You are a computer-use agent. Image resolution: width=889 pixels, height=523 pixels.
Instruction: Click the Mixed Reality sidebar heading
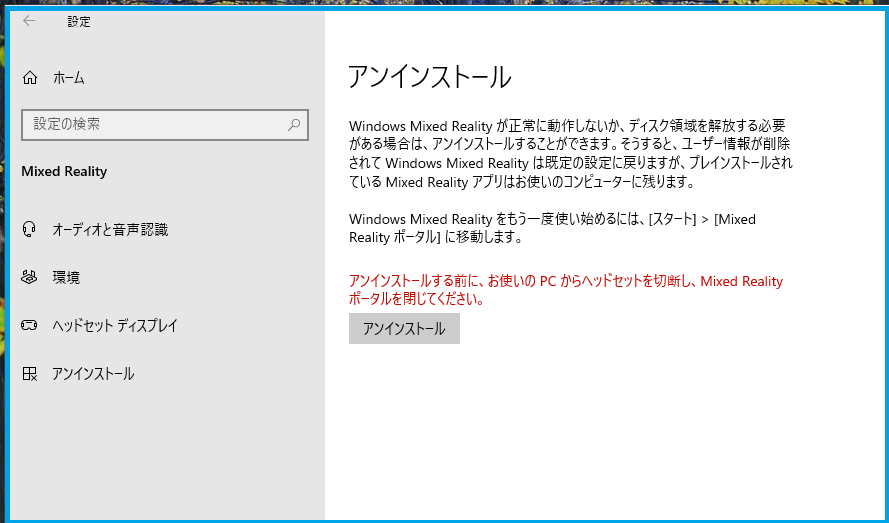click(x=64, y=171)
